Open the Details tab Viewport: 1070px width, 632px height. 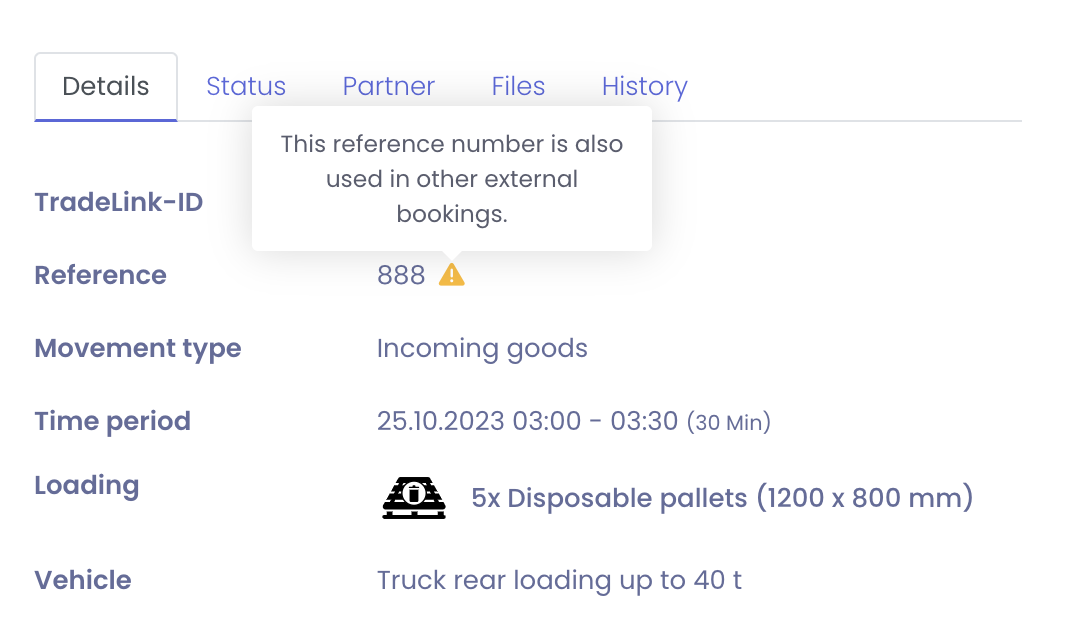106,87
